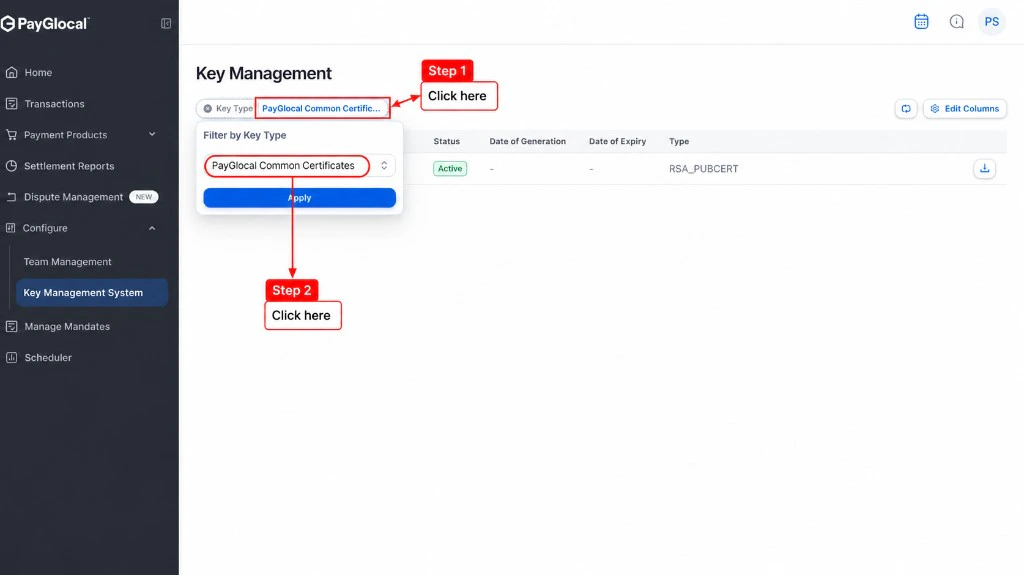Click Edit Columns button
Screen dimensions: 1024x575
965,108
